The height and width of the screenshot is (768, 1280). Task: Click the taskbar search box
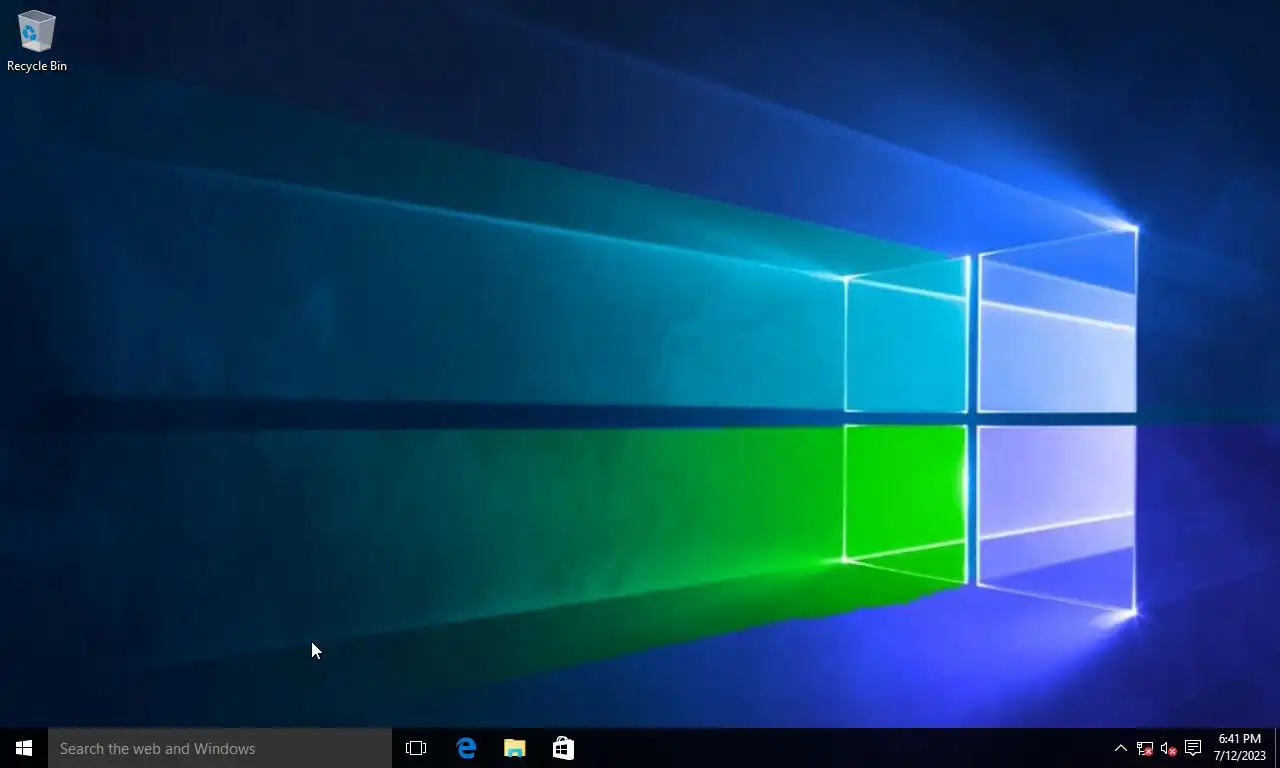pos(220,748)
